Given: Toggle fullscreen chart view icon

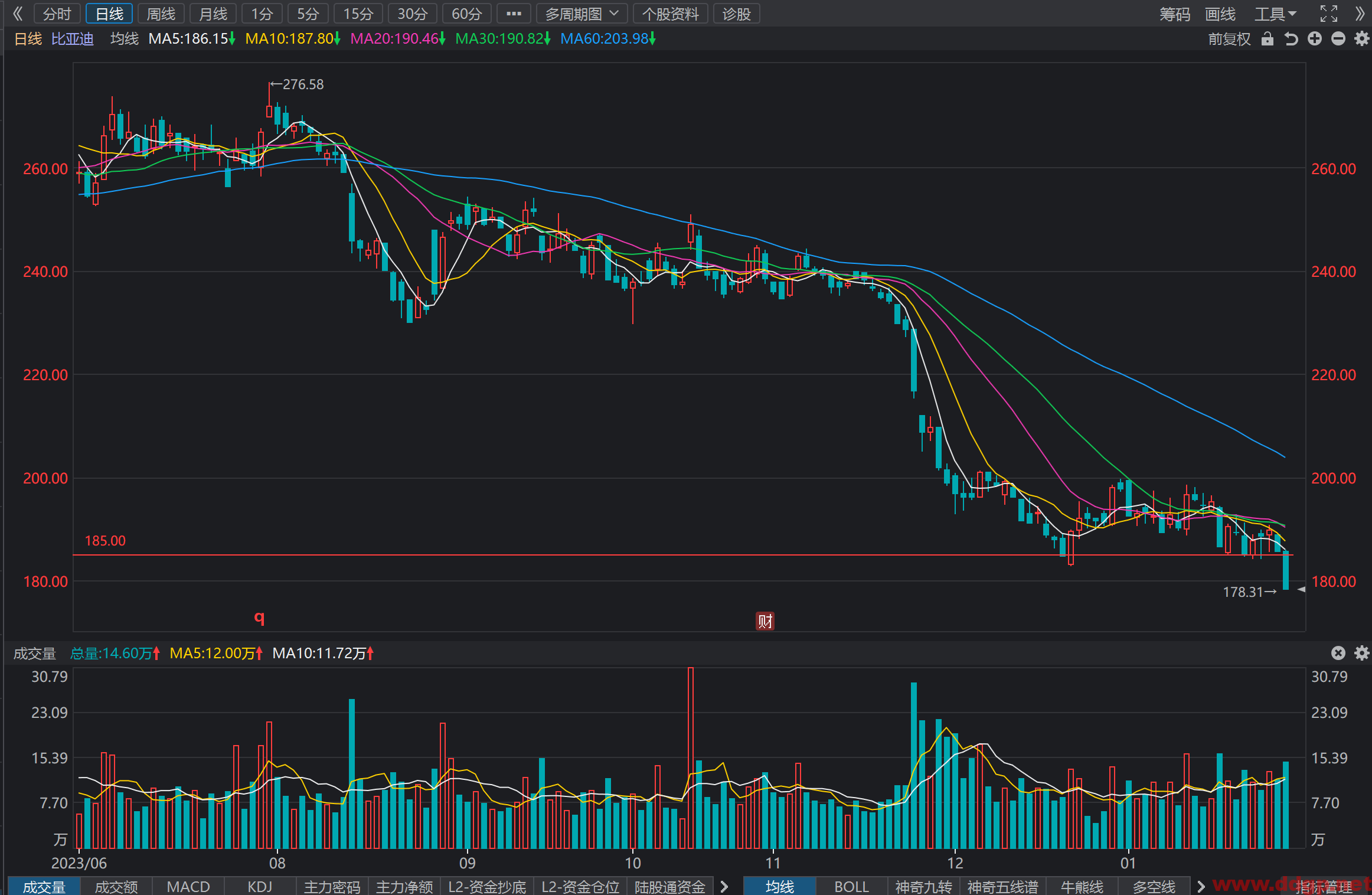Looking at the screenshot, I should [1329, 14].
